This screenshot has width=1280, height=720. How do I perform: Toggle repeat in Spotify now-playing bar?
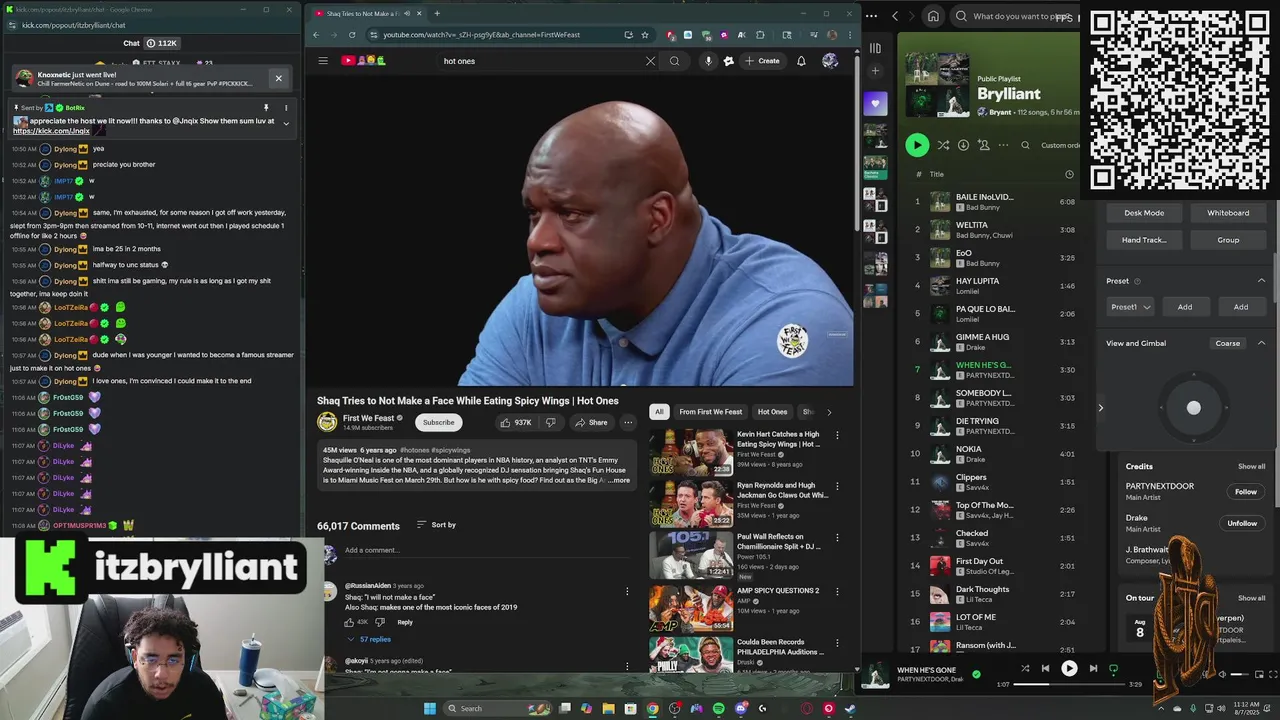[x=1113, y=668]
